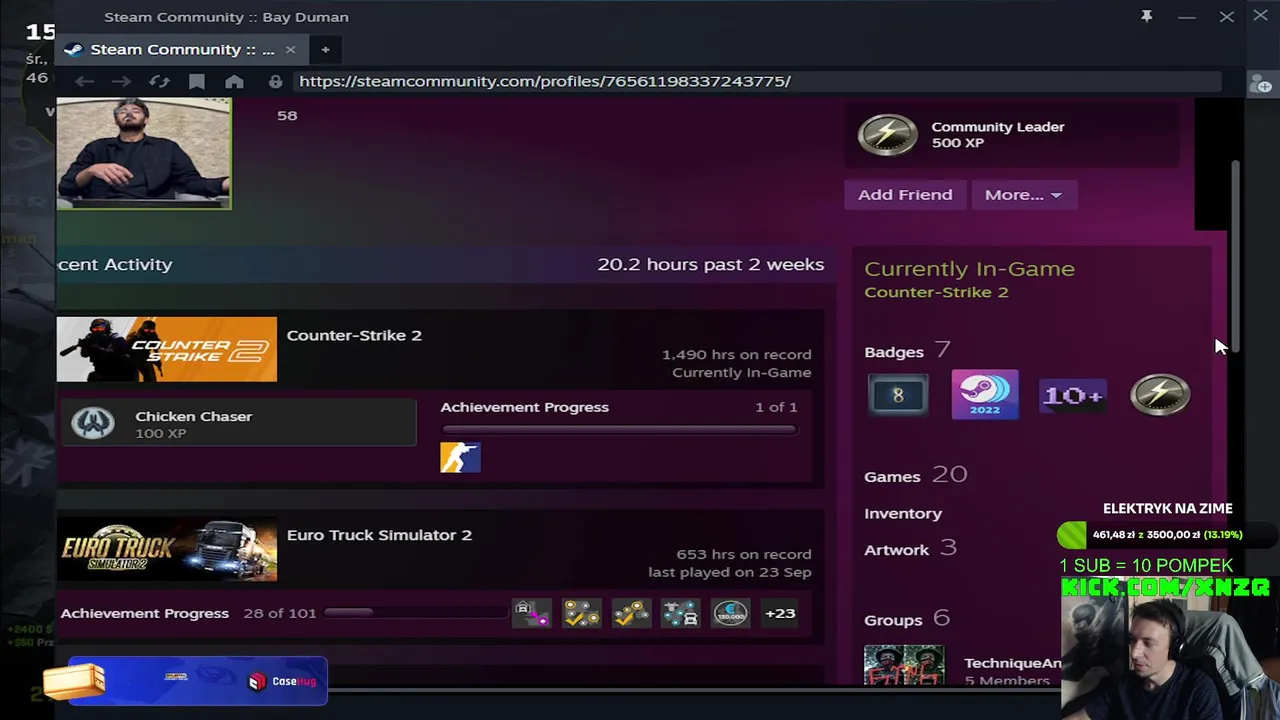The width and height of the screenshot is (1280, 720).
Task: Click the Euro Truck achievement progress bar
Action: click(414, 612)
